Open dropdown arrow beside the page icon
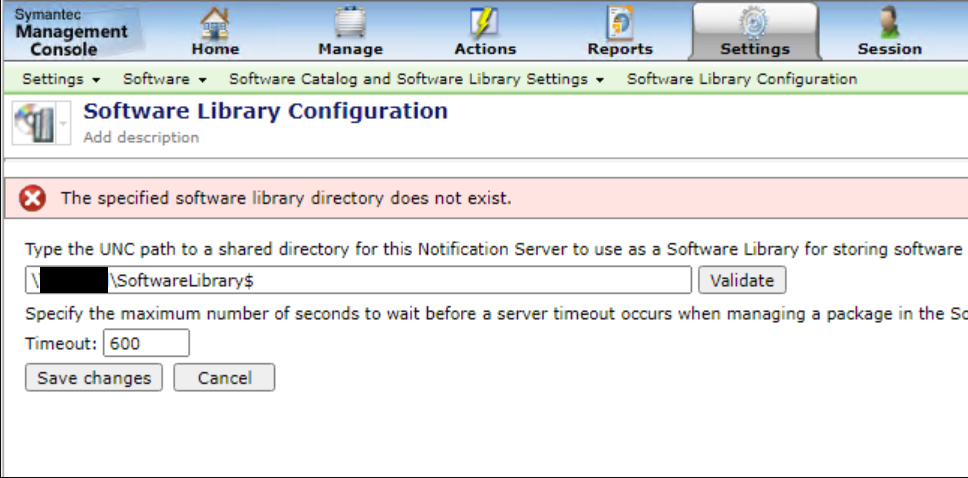Viewport: 968px width, 478px height. [64, 124]
